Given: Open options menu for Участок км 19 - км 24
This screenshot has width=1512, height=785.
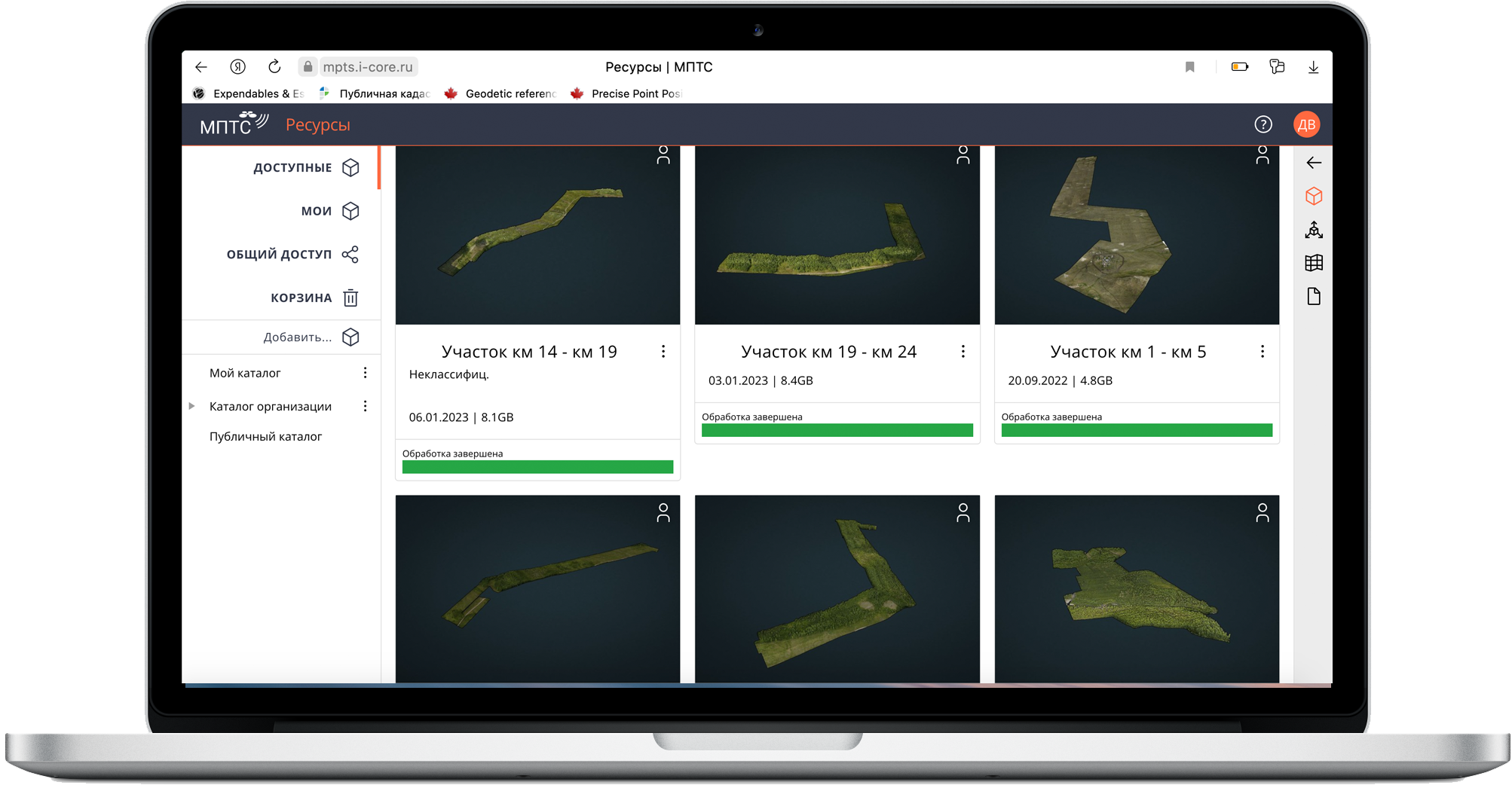Looking at the screenshot, I should [963, 352].
